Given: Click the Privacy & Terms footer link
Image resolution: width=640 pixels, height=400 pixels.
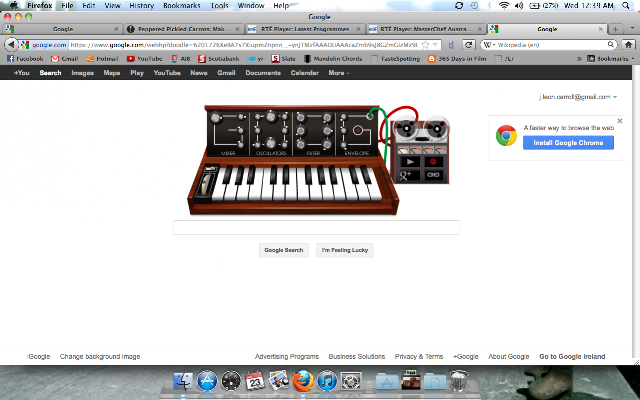Looking at the screenshot, I should (x=419, y=357).
